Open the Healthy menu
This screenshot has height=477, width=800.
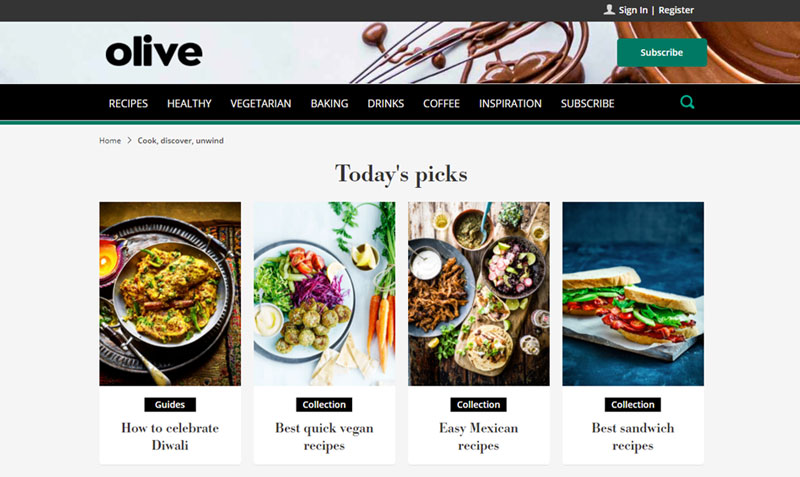click(x=189, y=104)
